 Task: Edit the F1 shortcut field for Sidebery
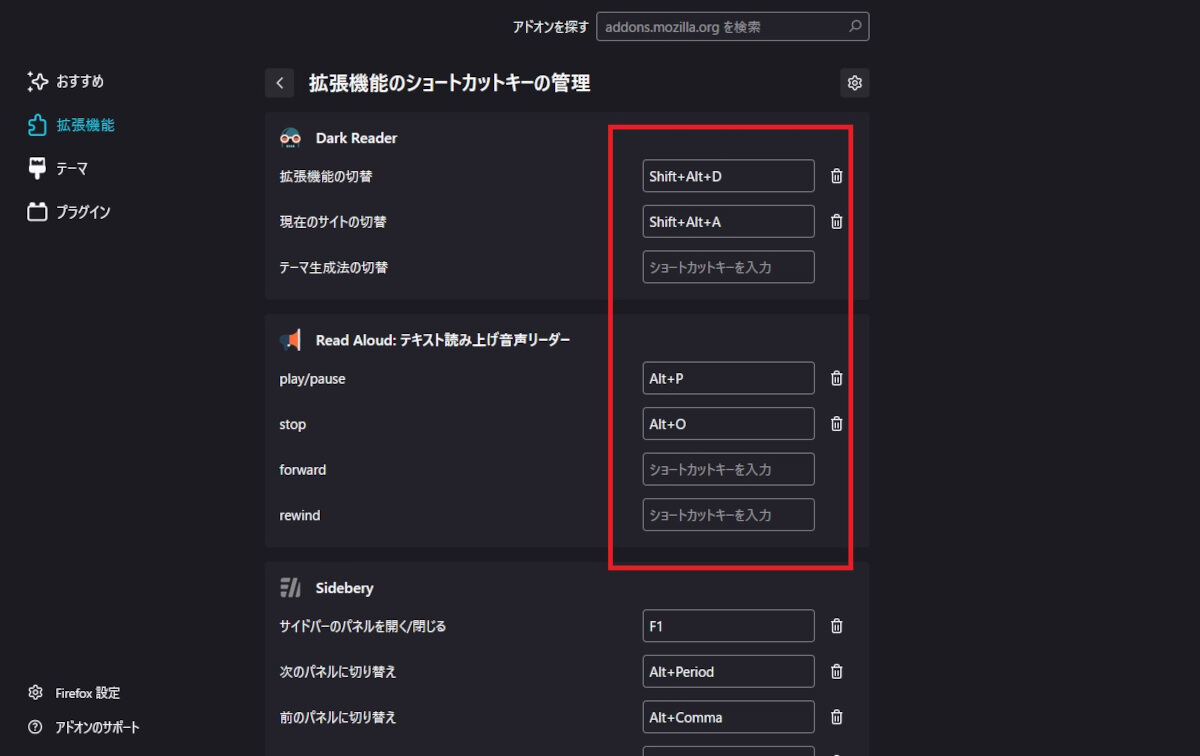tap(728, 626)
